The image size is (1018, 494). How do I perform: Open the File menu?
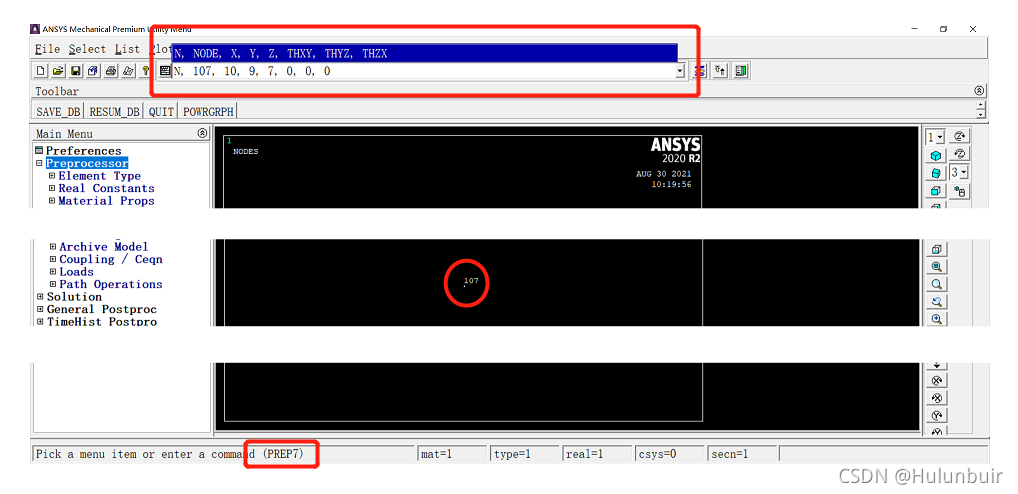point(47,49)
